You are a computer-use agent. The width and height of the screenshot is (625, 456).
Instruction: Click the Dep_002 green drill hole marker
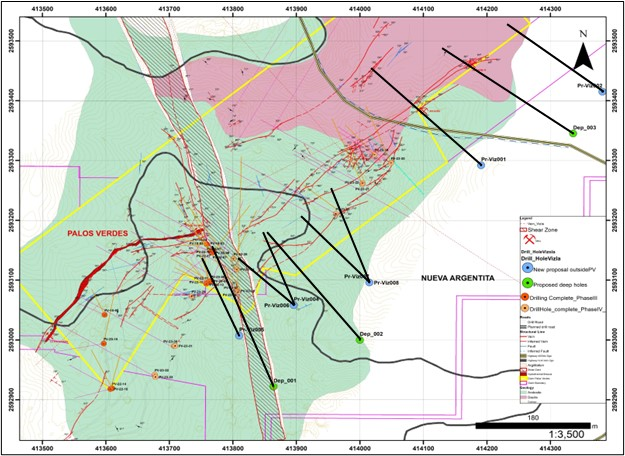pos(359,340)
